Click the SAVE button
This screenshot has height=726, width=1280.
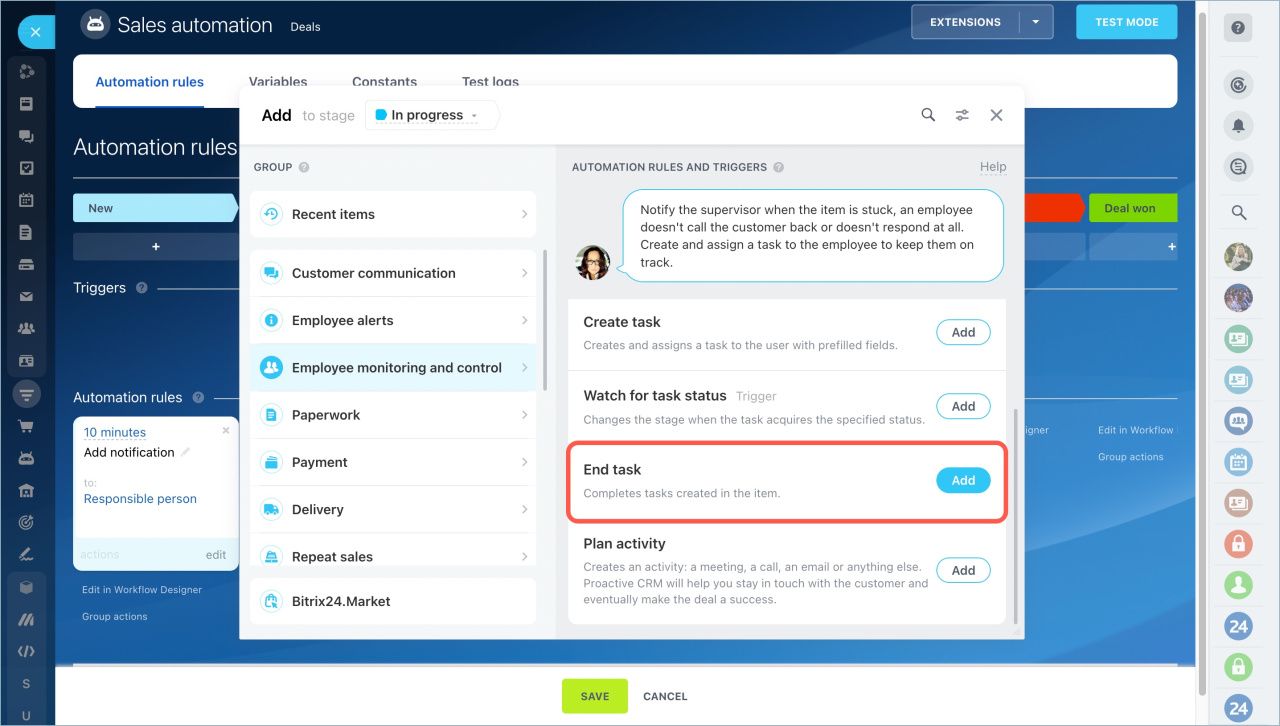click(x=595, y=696)
